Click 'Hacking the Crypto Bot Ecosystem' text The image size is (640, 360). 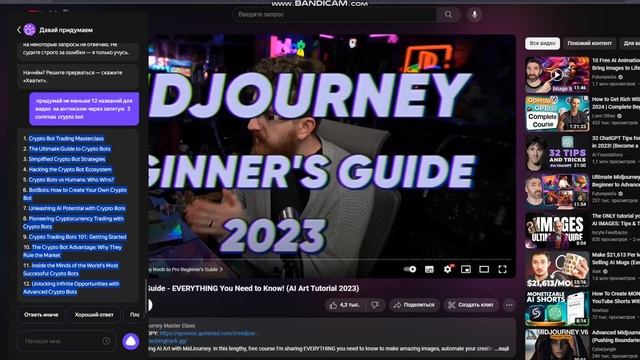(x=70, y=169)
